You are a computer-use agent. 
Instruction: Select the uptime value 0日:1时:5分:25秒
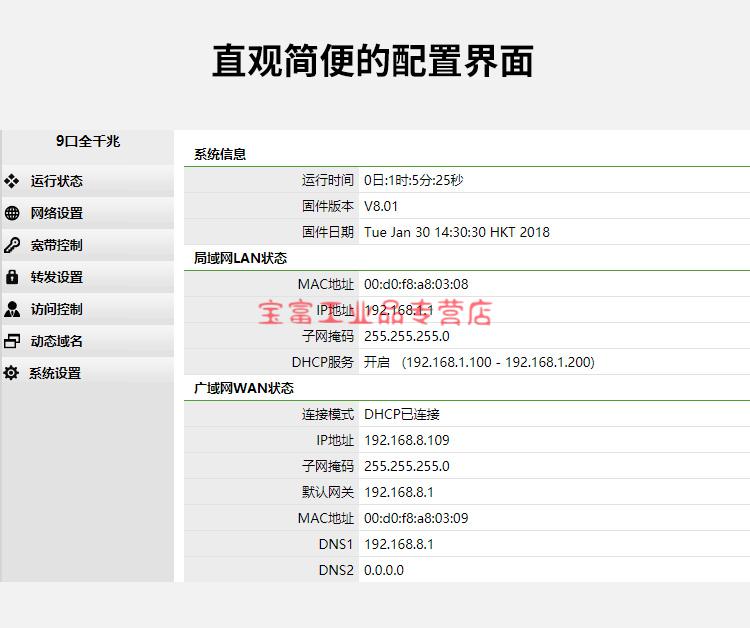pyautogui.click(x=413, y=180)
